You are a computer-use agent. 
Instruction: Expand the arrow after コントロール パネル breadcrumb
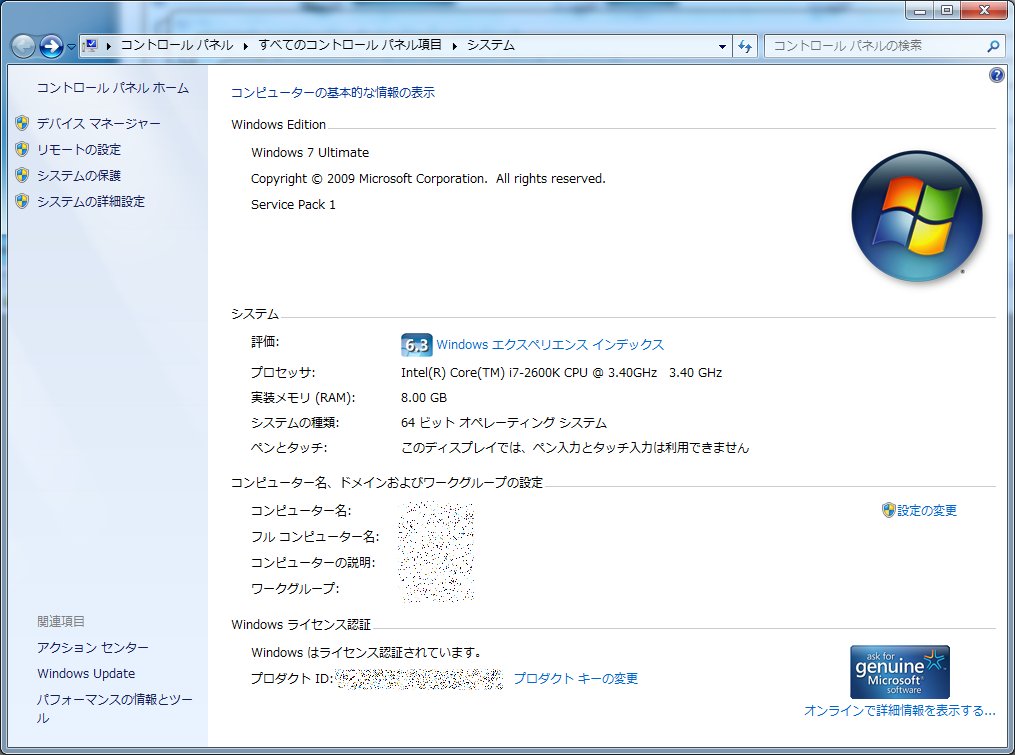246,45
